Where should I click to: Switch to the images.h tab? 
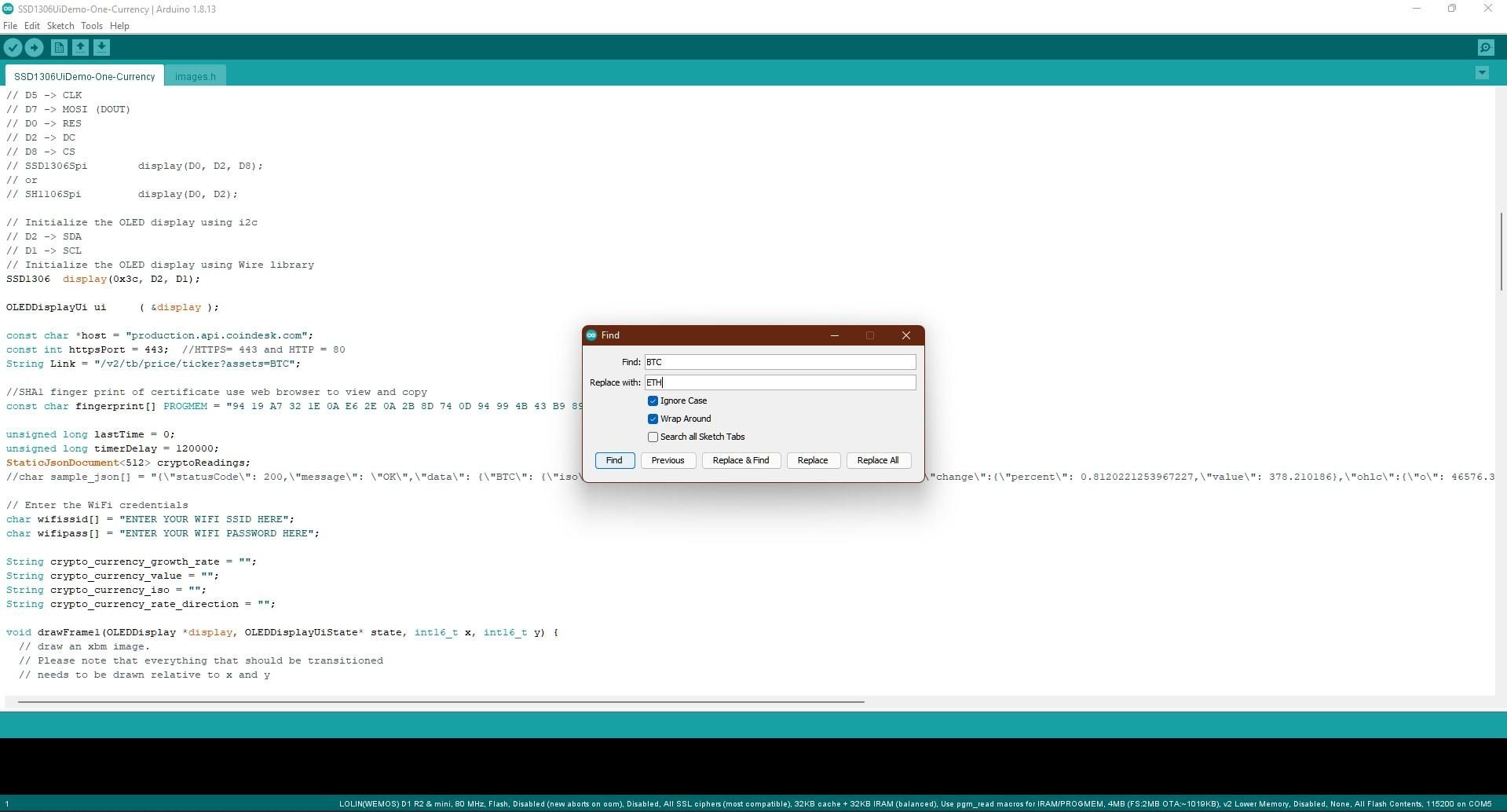(195, 75)
